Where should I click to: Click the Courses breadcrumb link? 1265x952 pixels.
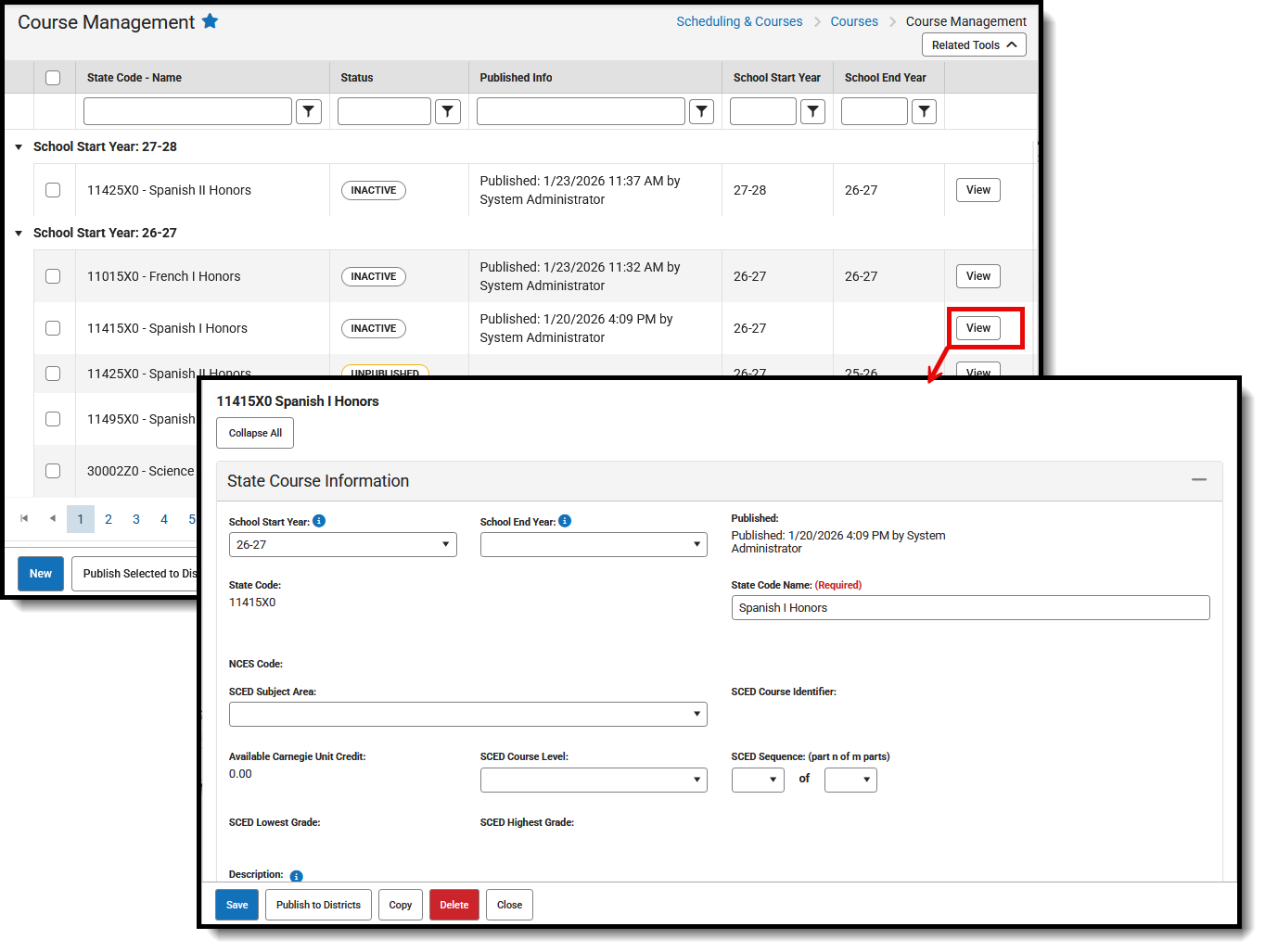tap(854, 20)
